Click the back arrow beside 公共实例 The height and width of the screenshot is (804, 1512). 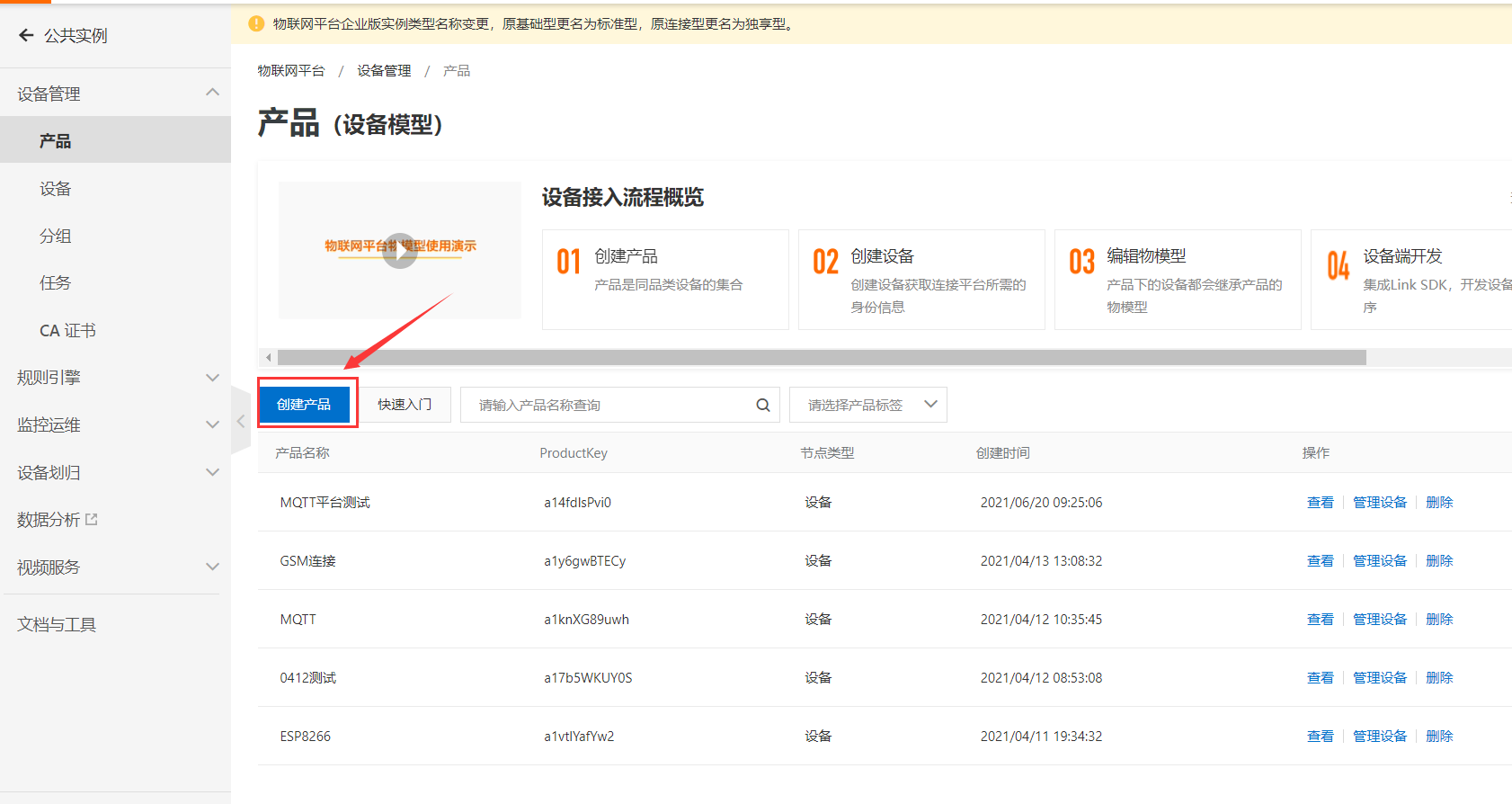[x=26, y=35]
